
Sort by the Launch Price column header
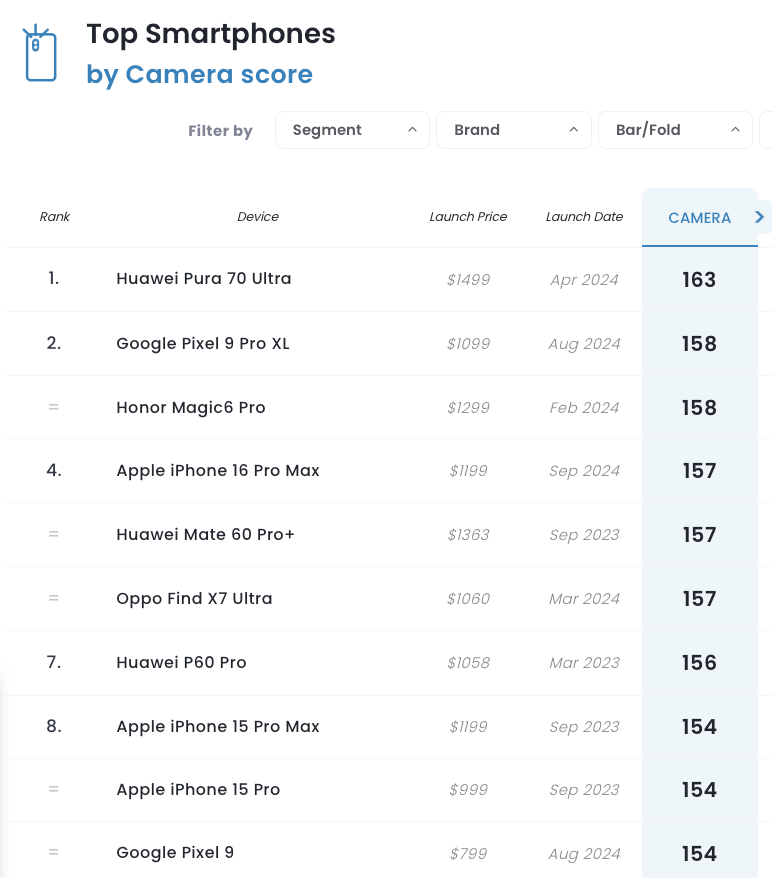click(468, 217)
